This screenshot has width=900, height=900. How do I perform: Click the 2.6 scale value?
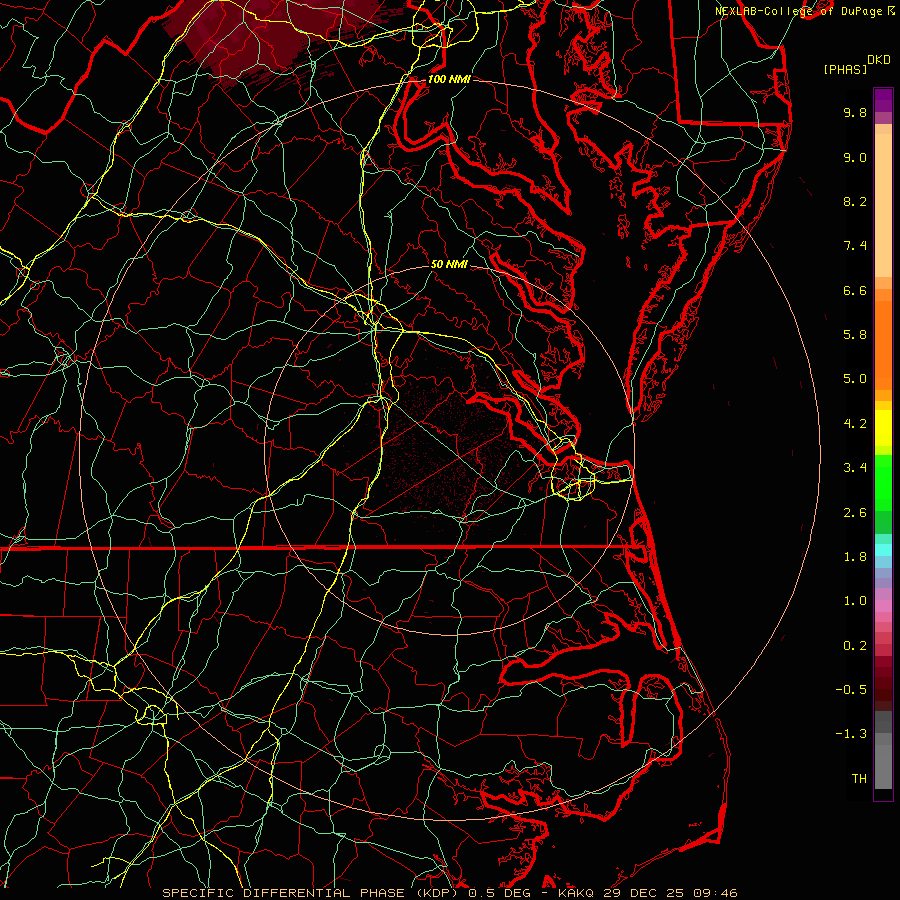pos(855,513)
